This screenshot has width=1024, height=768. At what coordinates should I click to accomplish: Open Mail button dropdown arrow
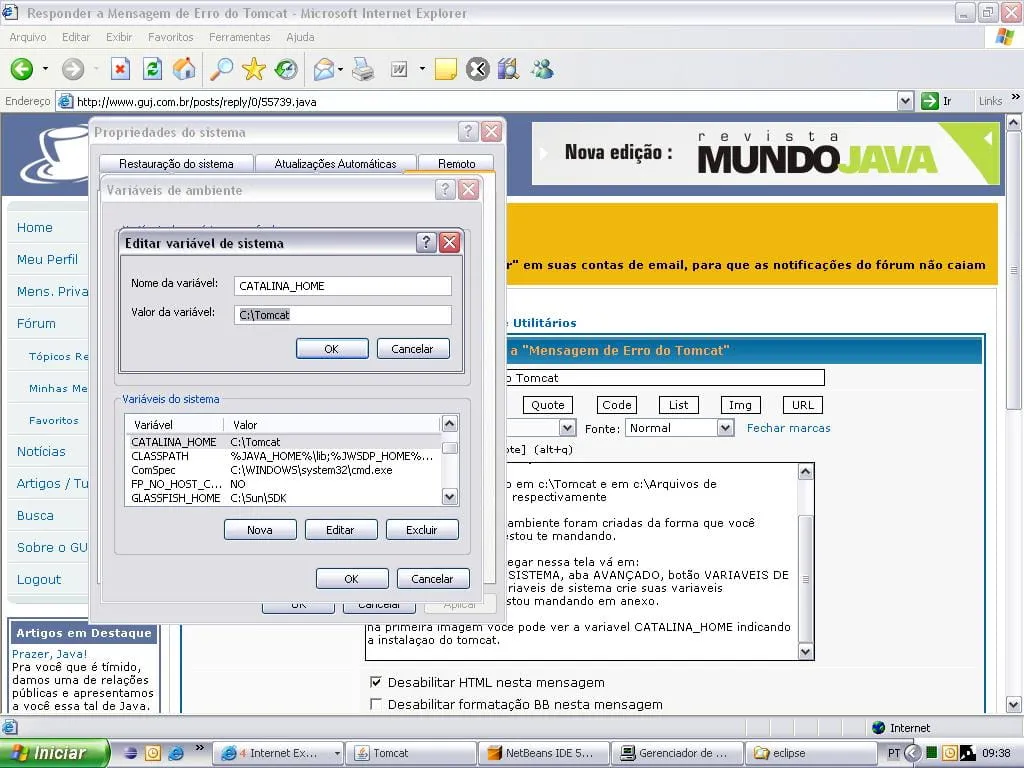pyautogui.click(x=340, y=69)
